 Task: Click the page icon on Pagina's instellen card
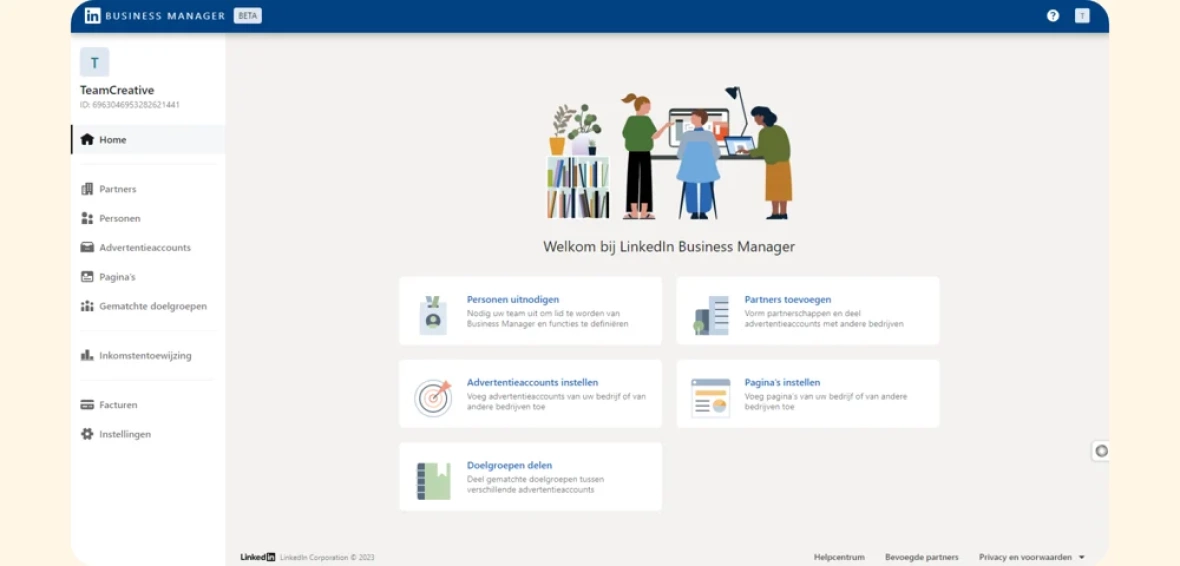pyautogui.click(x=710, y=398)
